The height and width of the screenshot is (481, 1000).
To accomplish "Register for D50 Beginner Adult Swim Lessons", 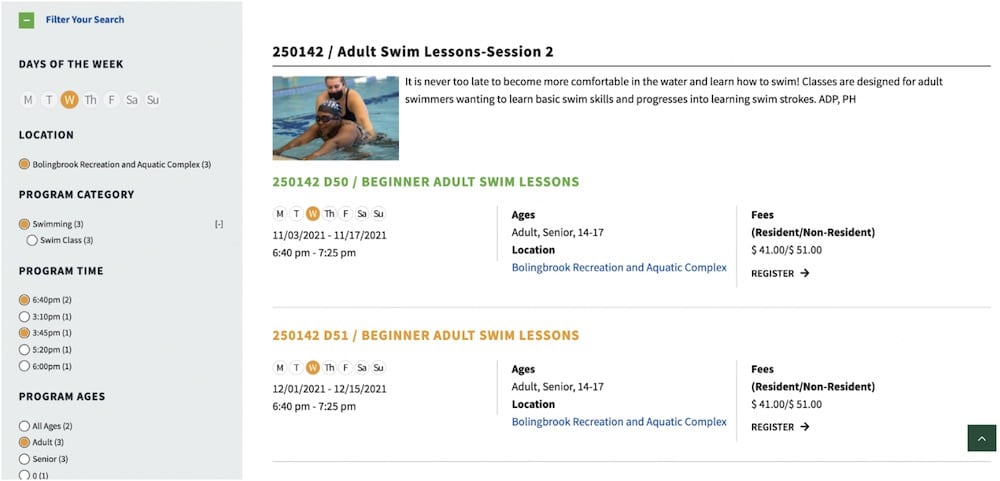I will pos(780,273).
